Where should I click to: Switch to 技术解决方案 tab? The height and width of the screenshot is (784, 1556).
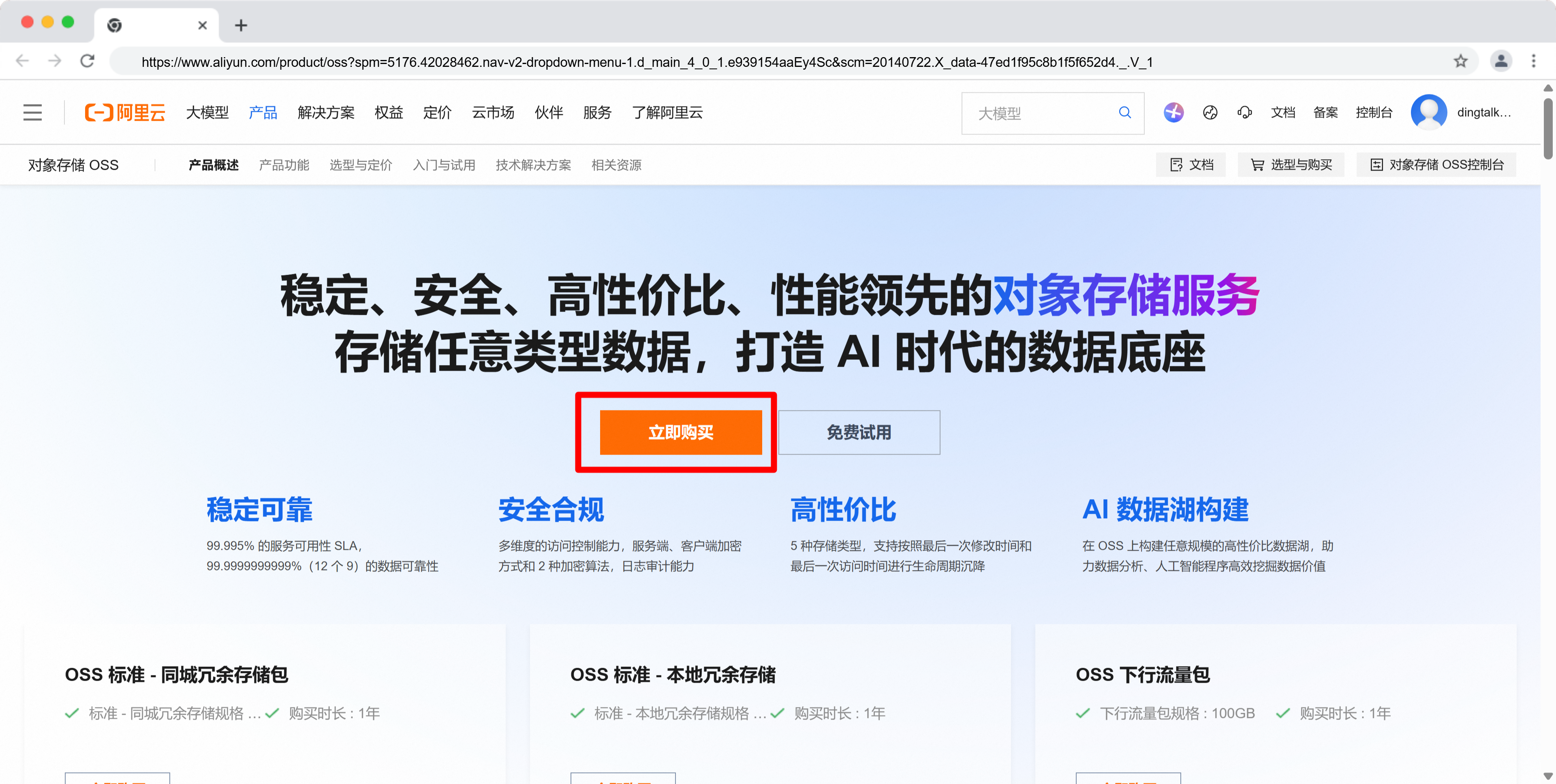(533, 165)
